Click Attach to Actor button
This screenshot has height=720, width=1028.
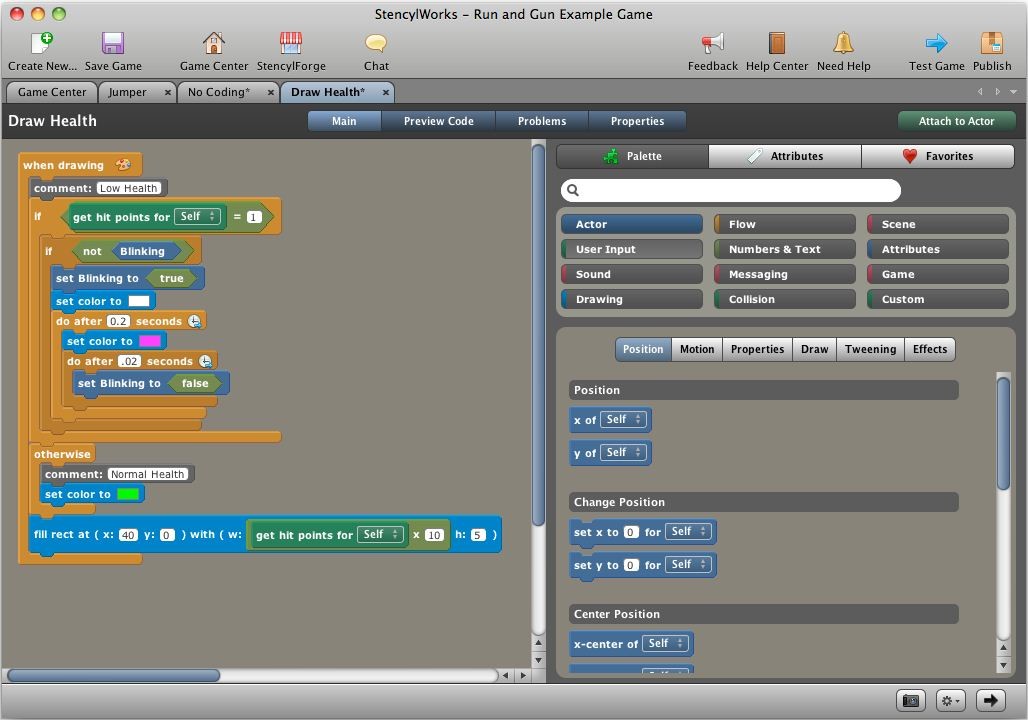click(x=957, y=121)
